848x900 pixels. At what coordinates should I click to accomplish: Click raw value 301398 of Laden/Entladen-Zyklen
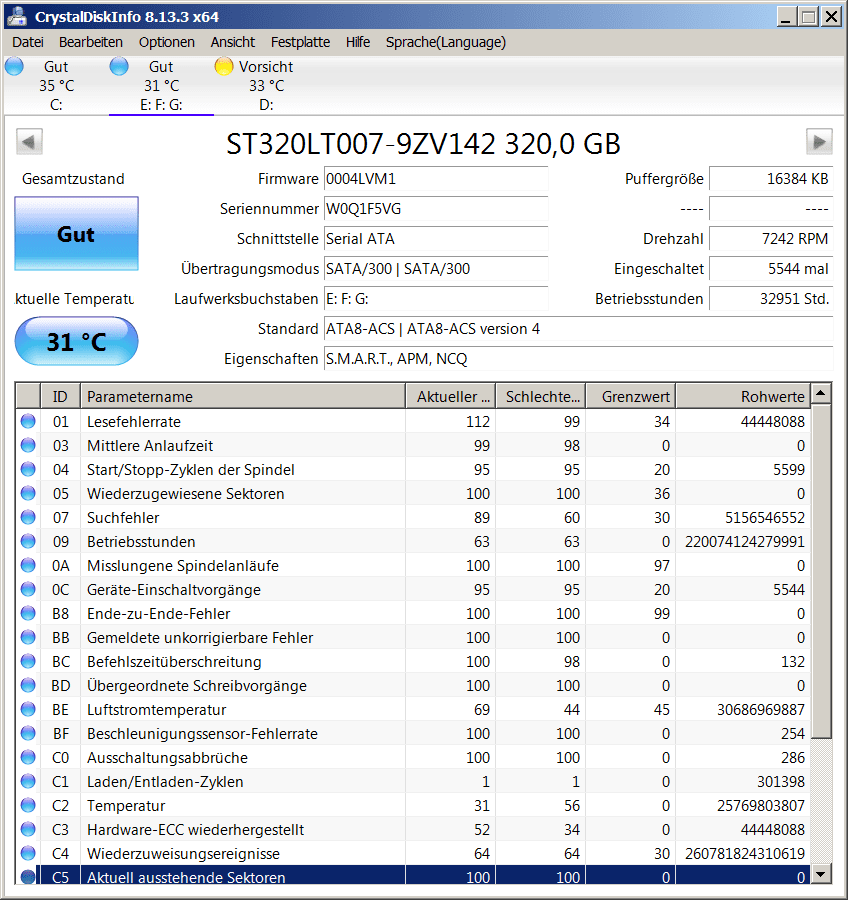point(781,782)
